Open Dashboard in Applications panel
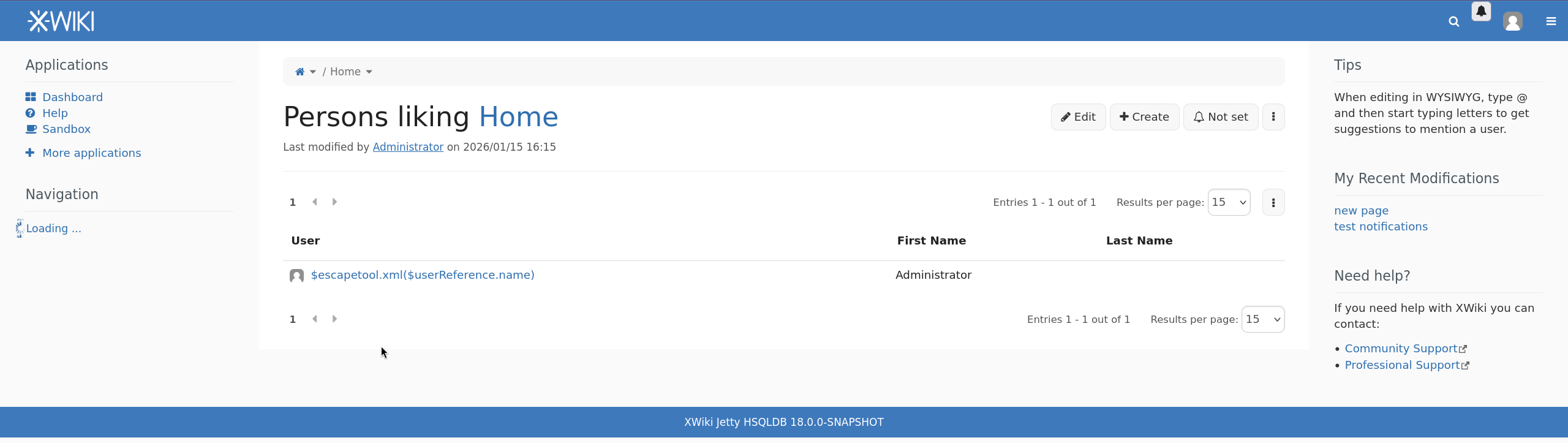The height and width of the screenshot is (443, 1568). 72,97
